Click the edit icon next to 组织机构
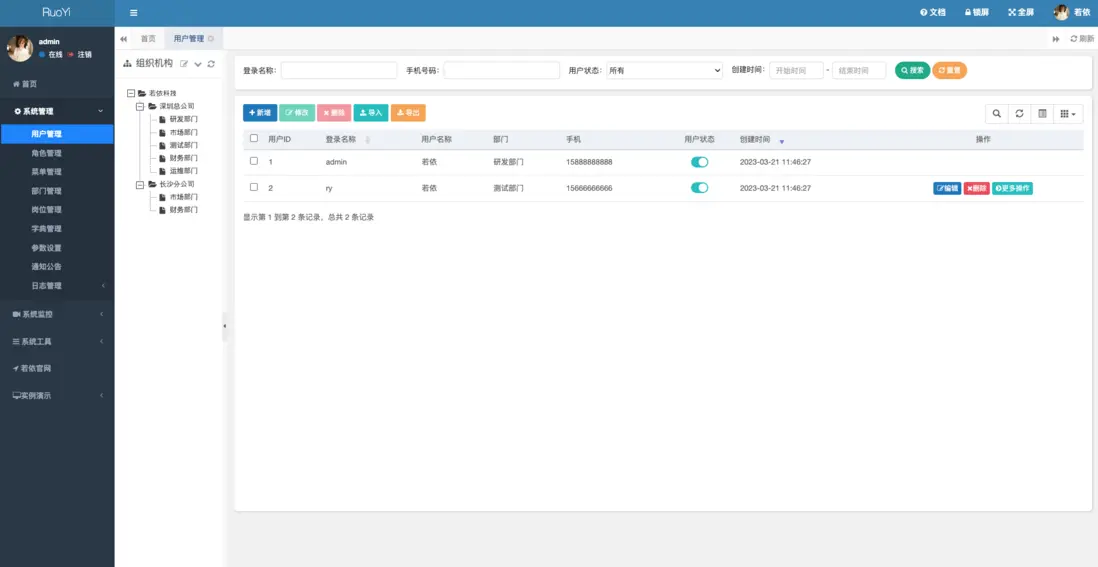1098x567 pixels. 184,64
